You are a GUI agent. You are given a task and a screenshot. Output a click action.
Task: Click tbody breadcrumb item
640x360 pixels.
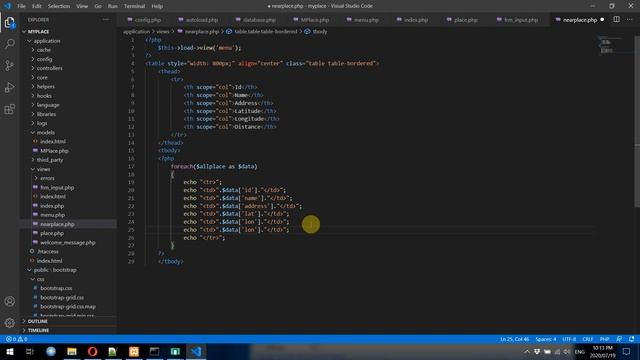pos(320,31)
